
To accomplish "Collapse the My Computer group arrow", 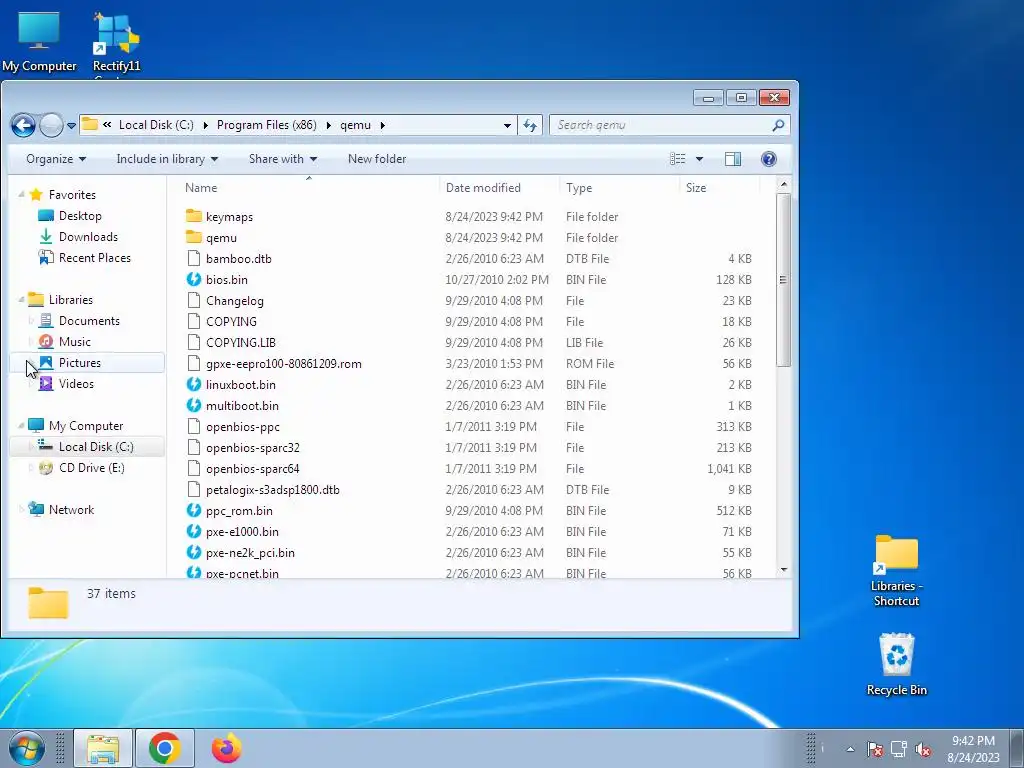I will (22, 425).
